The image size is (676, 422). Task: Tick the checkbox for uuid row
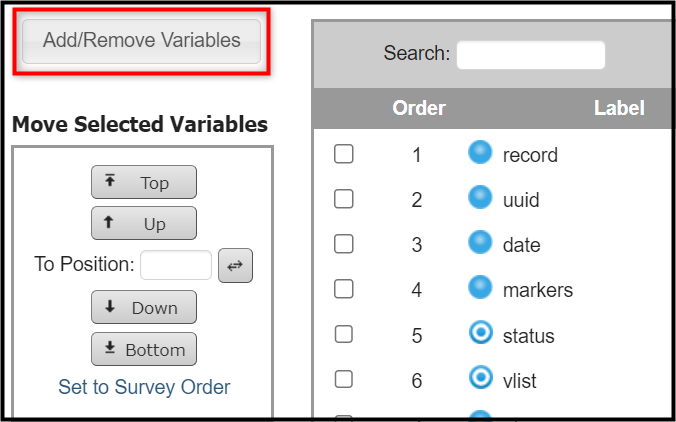[344, 199]
